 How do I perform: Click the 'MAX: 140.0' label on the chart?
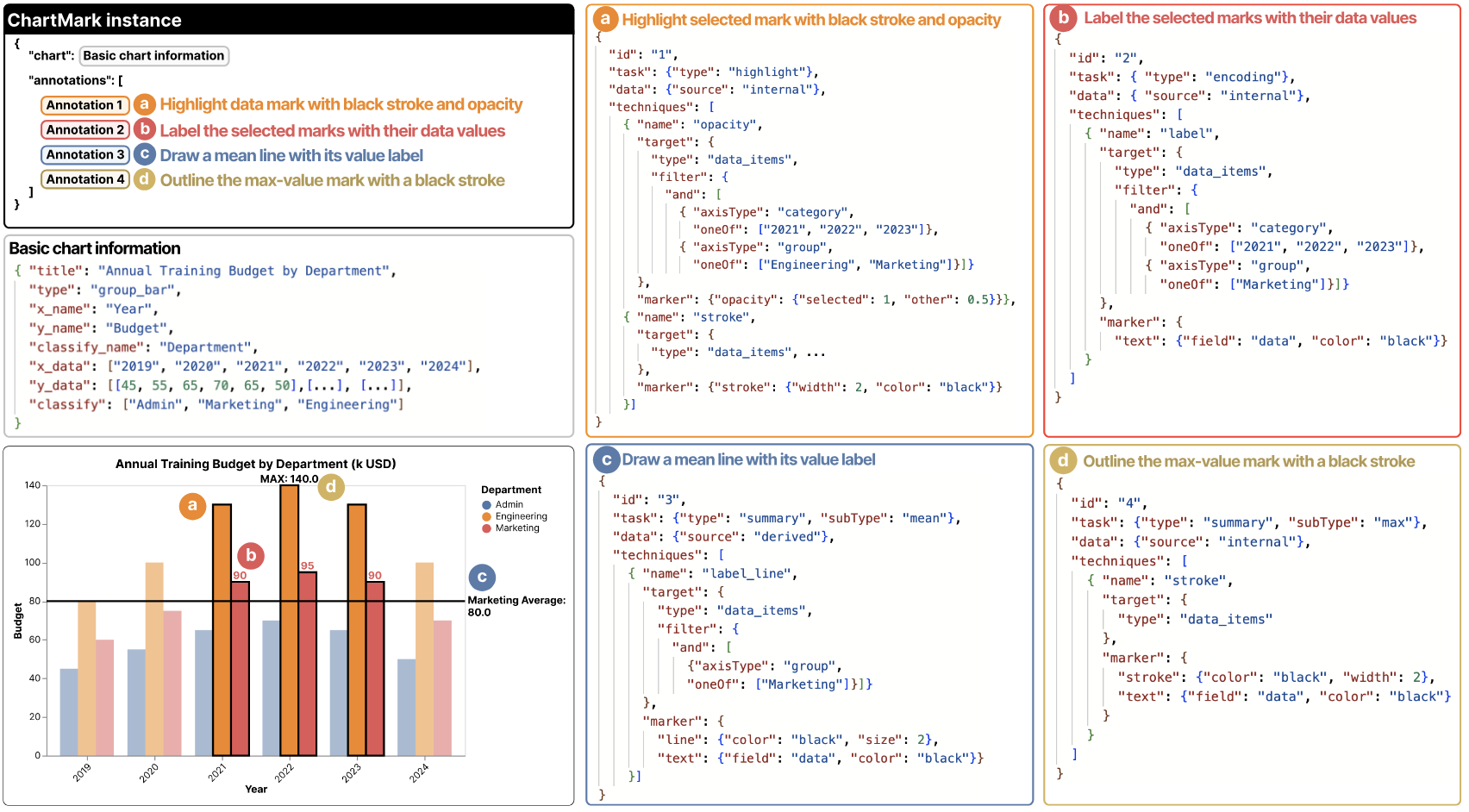[x=289, y=479]
